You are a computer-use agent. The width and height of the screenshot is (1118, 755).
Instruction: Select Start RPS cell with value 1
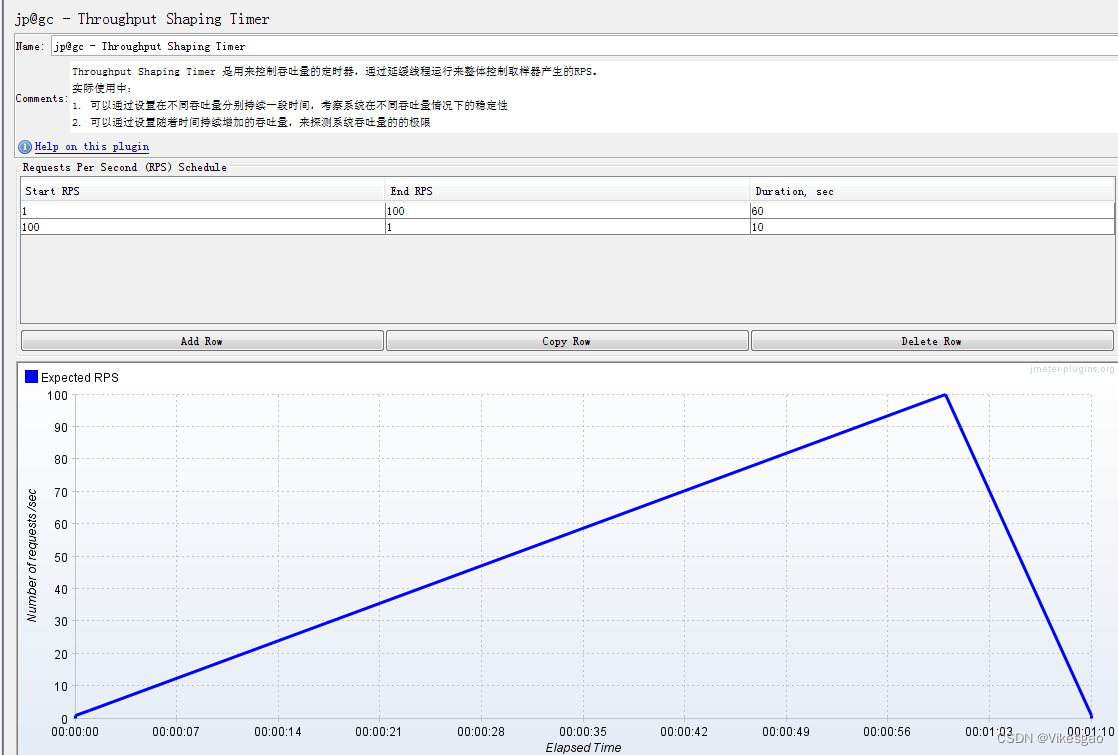(x=202, y=211)
